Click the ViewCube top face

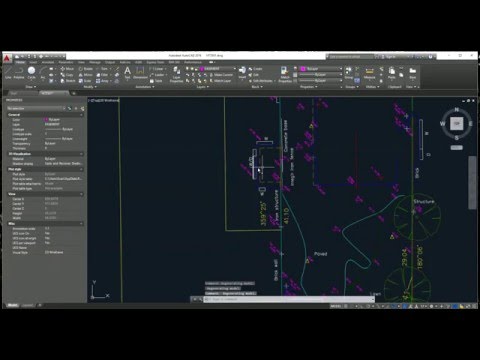click(x=457, y=123)
